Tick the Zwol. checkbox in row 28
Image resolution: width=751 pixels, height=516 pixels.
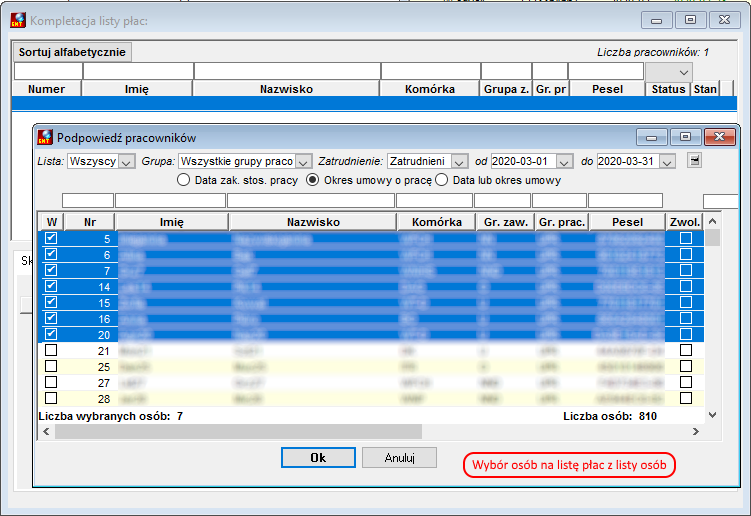pos(686,398)
